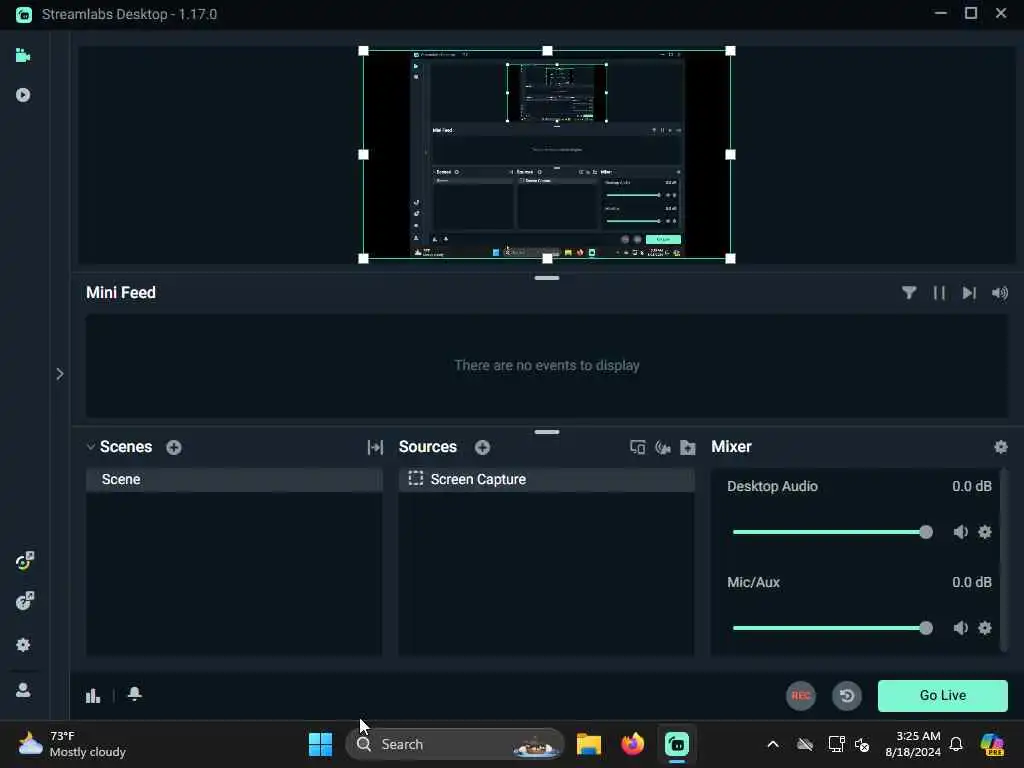The width and height of the screenshot is (1024, 768).
Task: Click the muted volume icon in system tray
Action: coord(862,744)
